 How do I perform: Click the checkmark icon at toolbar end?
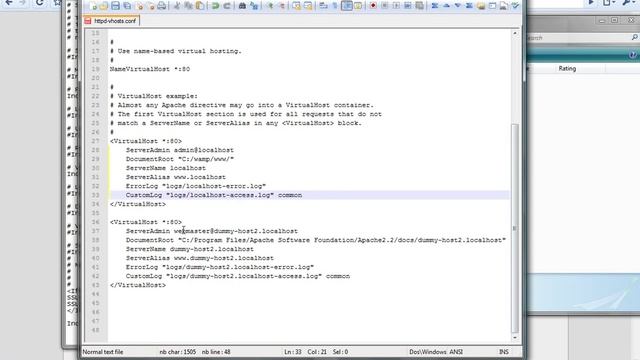click(515, 6)
